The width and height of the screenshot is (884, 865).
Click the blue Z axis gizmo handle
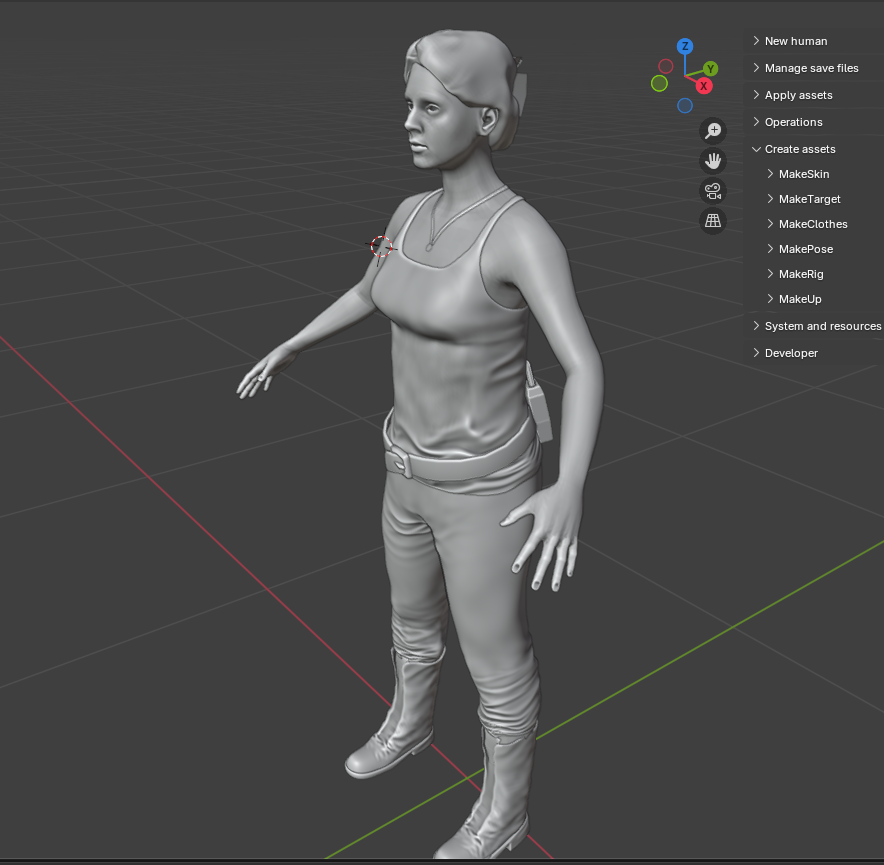tap(685, 46)
